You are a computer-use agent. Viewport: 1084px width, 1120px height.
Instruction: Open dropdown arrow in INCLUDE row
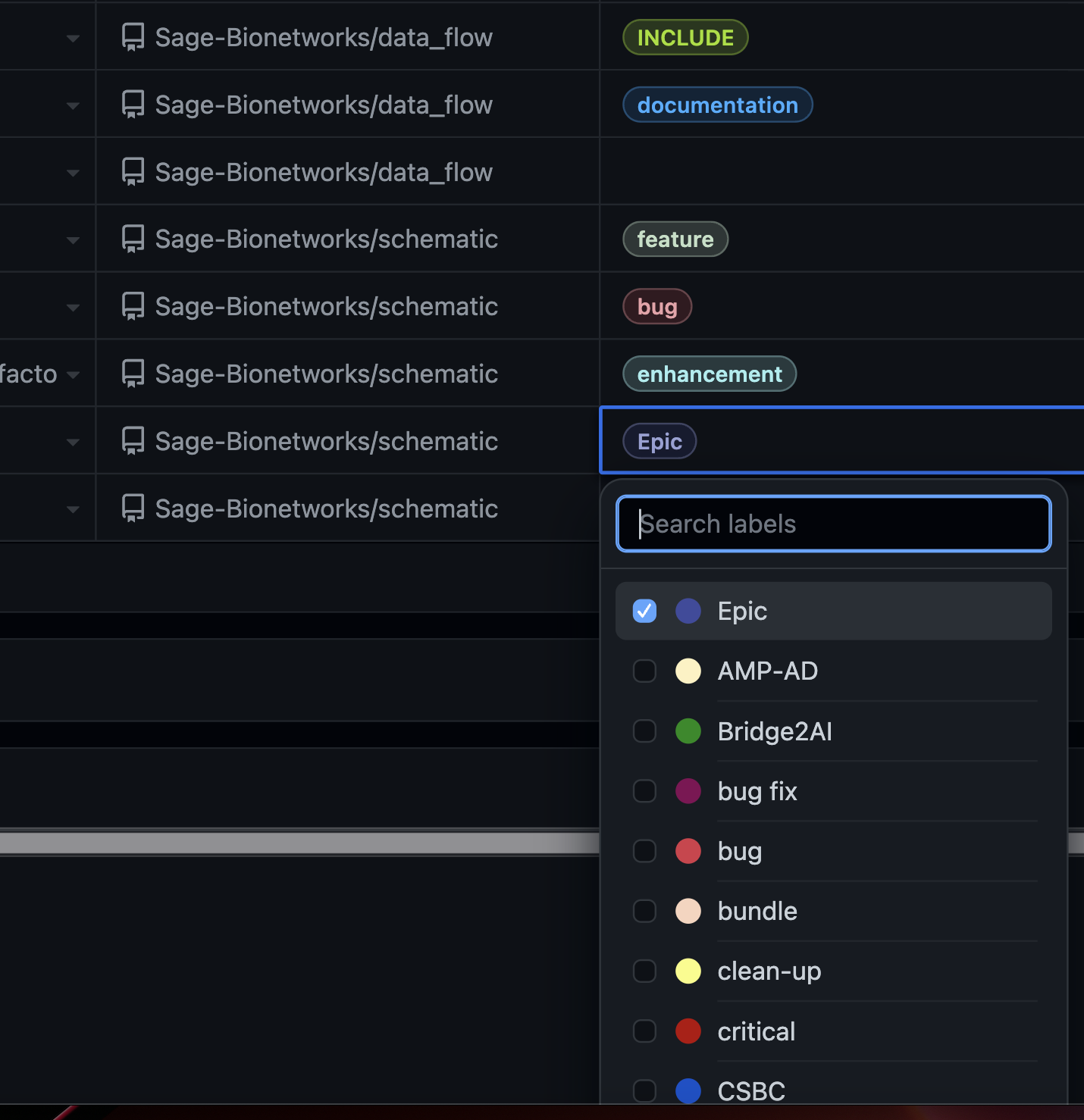pyautogui.click(x=73, y=38)
